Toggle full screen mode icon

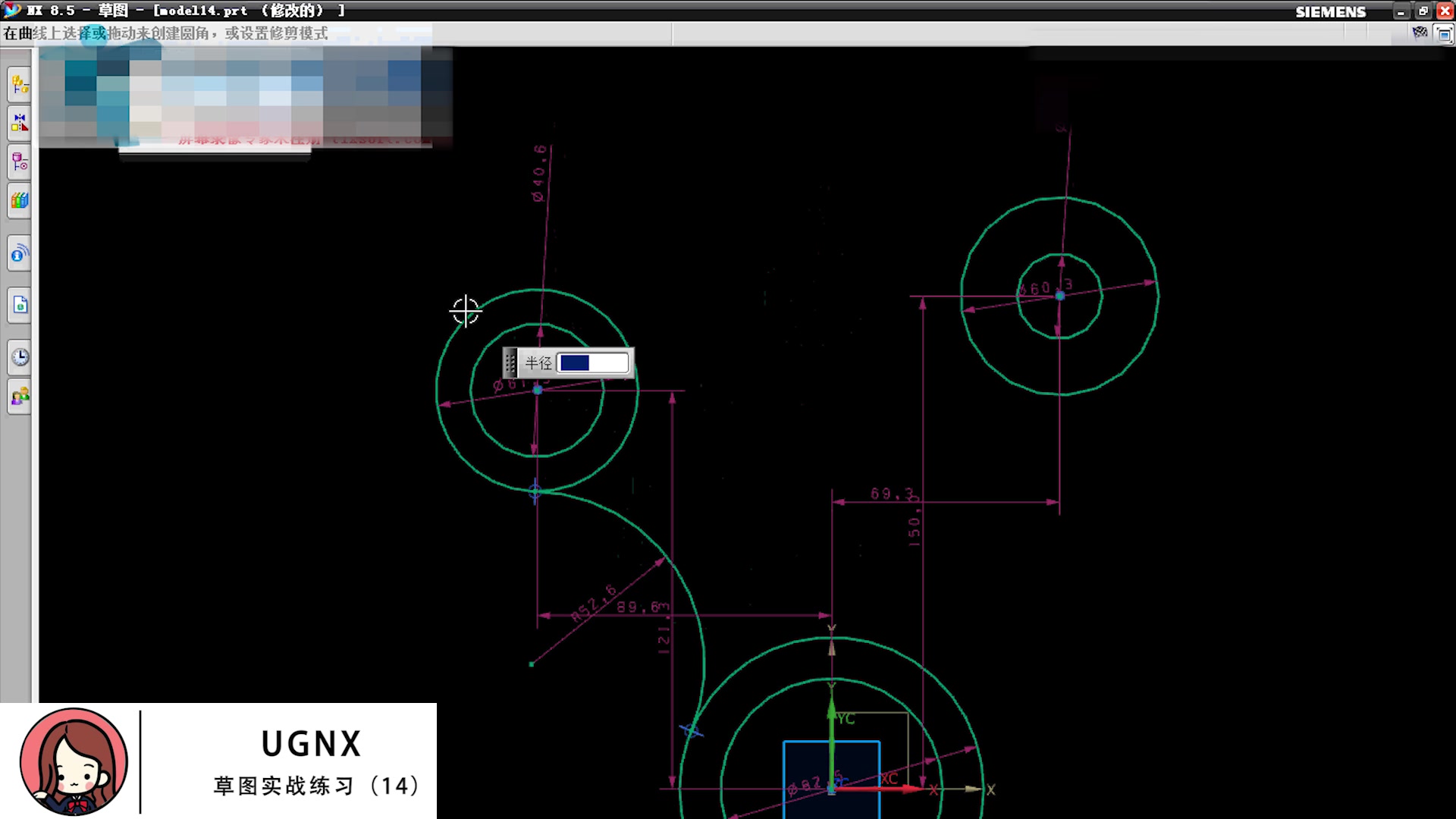1444,34
